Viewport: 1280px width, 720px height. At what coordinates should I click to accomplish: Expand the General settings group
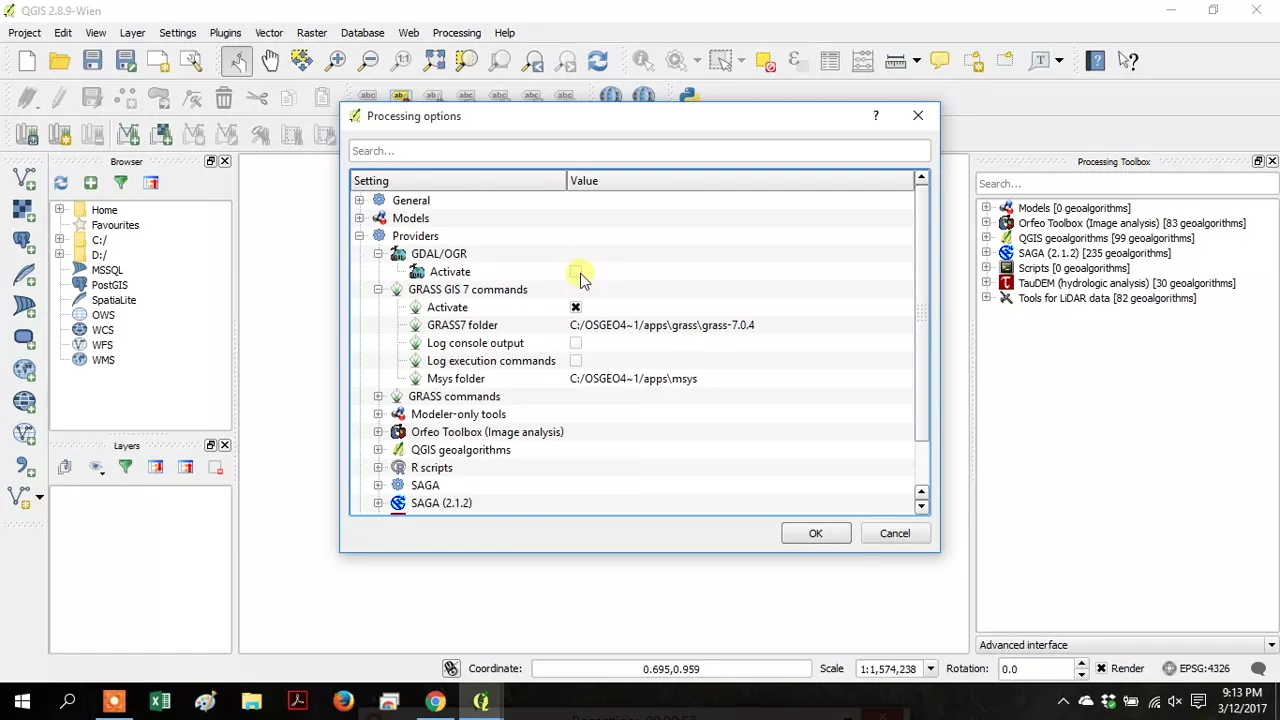pyautogui.click(x=360, y=201)
